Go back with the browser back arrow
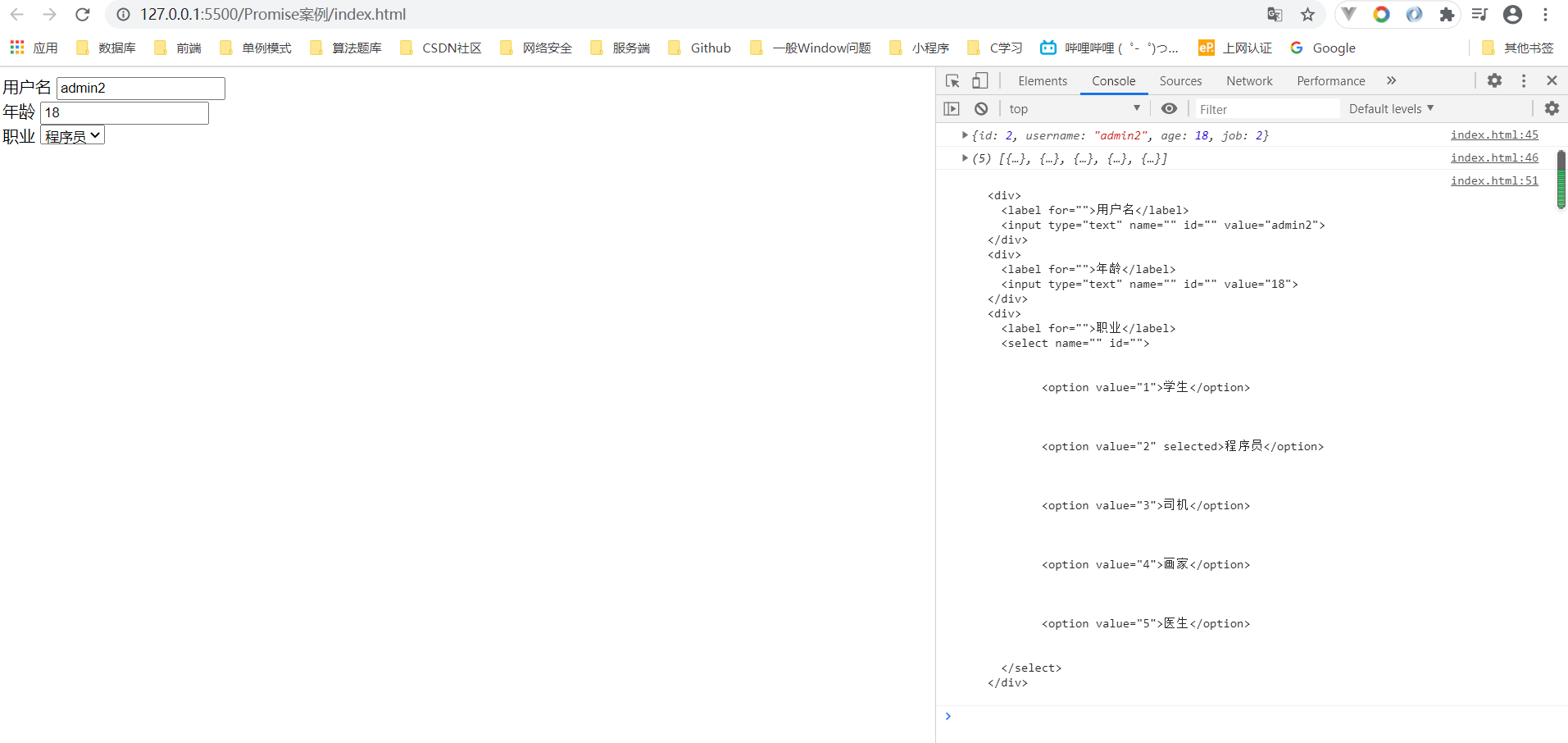Viewport: 1568px width, 743px height. pos(16,15)
